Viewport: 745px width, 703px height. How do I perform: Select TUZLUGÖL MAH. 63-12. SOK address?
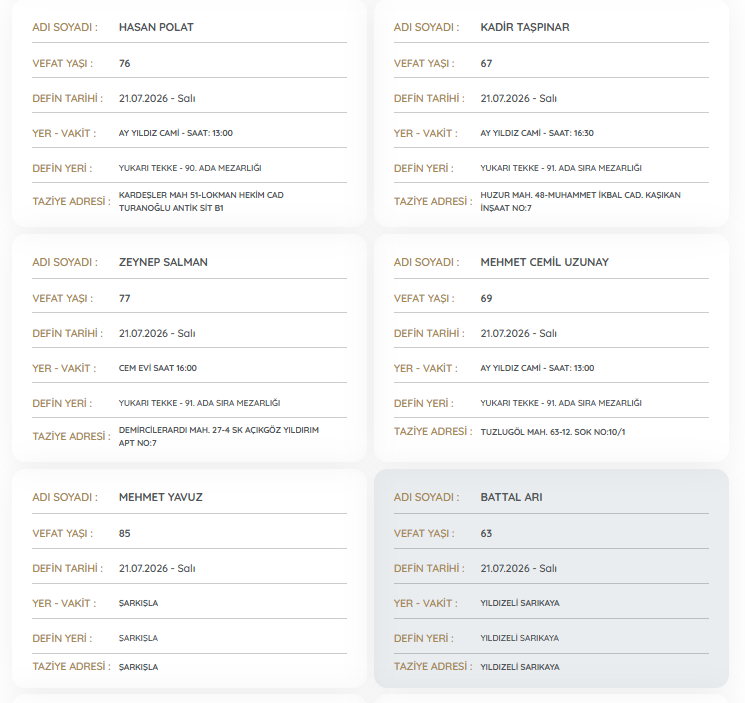[x=553, y=432]
